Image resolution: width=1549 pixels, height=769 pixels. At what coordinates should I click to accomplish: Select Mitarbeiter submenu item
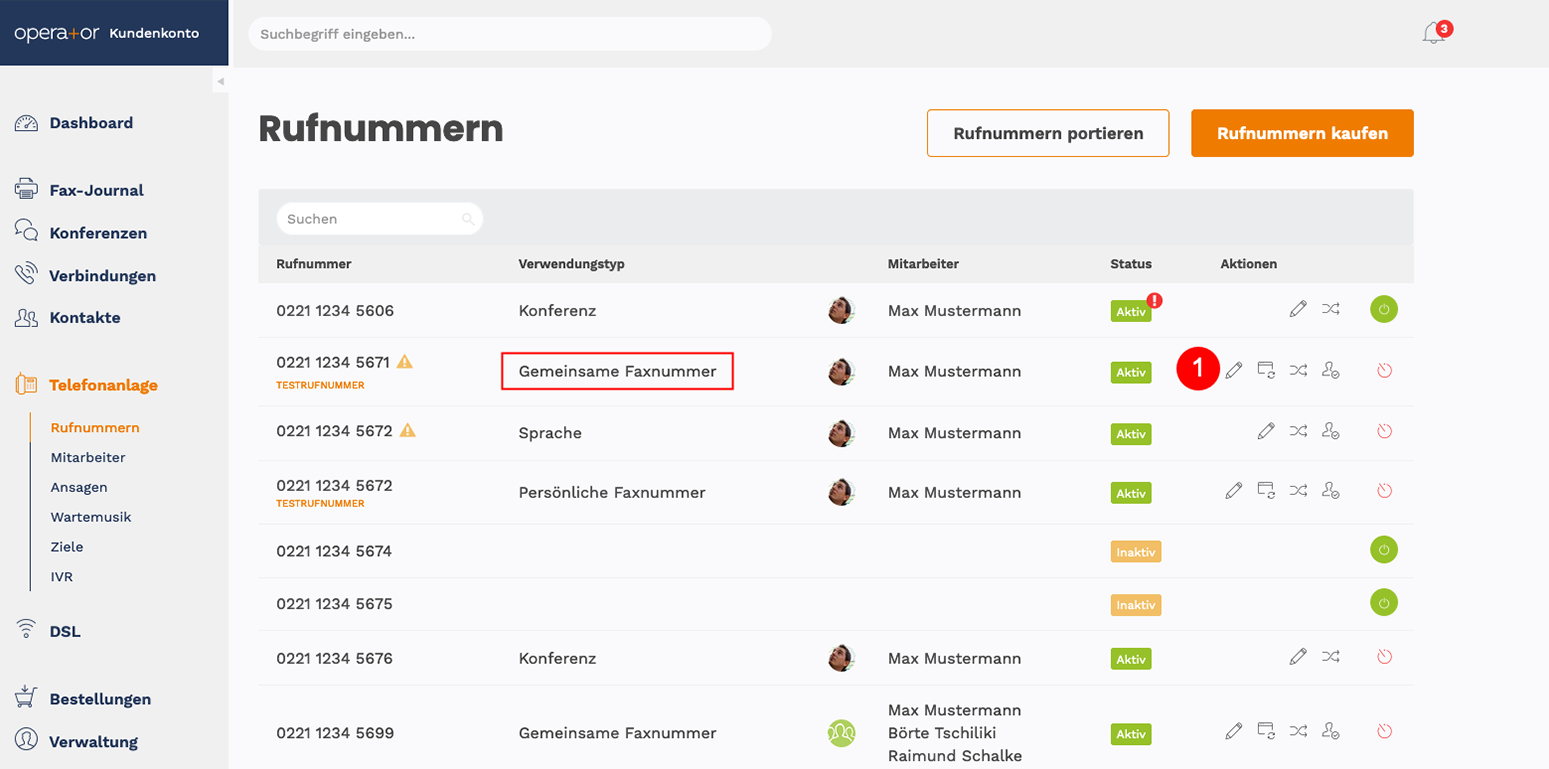(x=88, y=457)
